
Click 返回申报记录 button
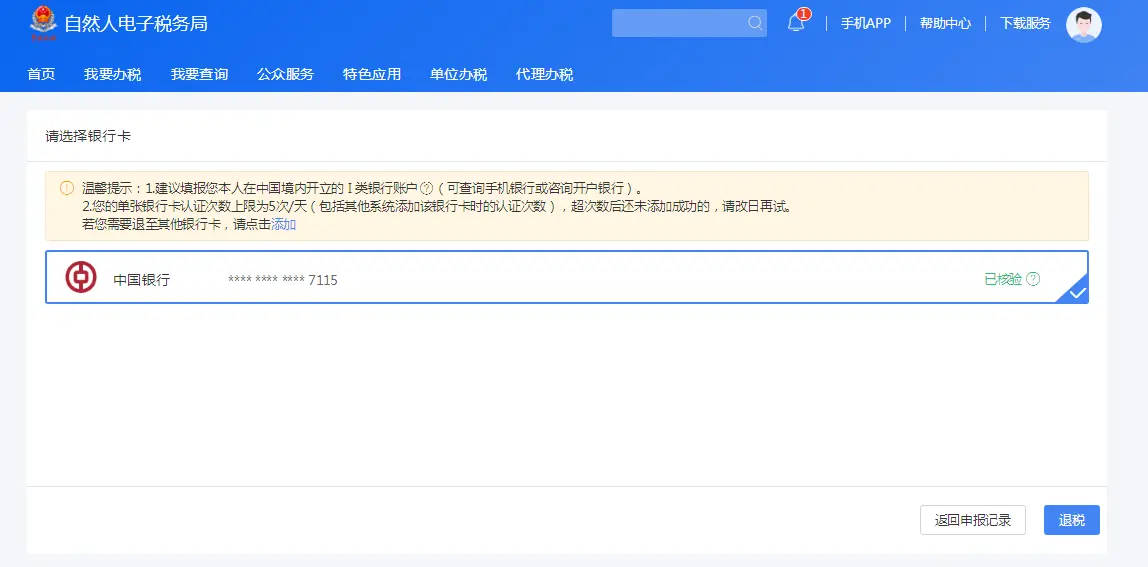click(972, 520)
